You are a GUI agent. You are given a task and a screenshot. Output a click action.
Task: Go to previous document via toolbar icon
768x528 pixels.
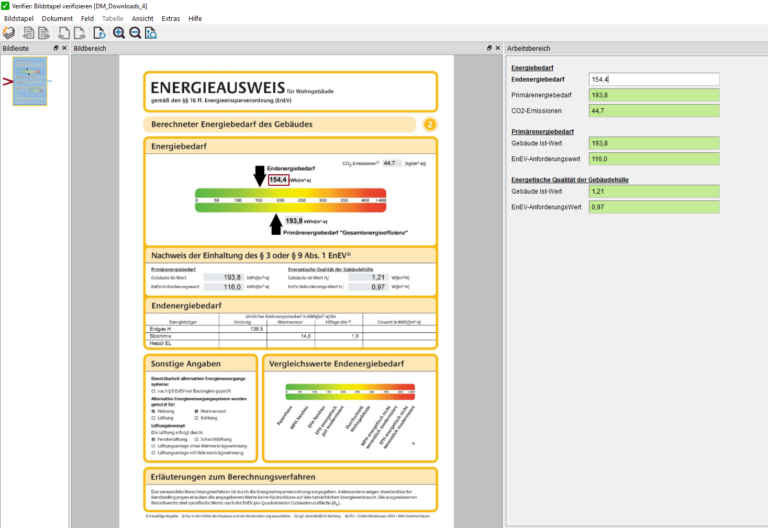click(x=28, y=33)
